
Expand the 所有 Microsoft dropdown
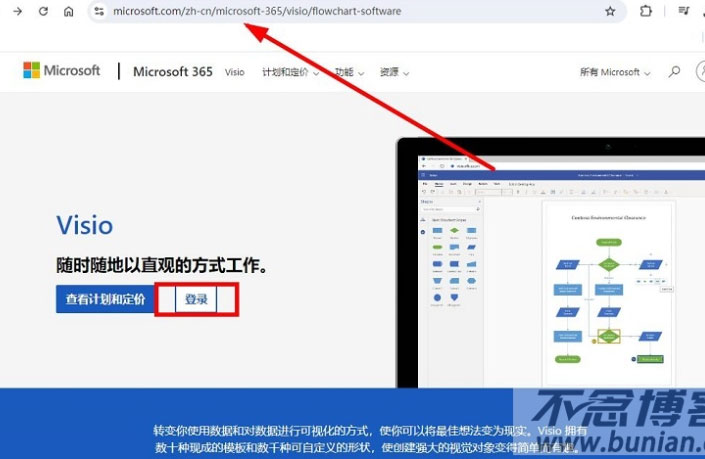615,72
